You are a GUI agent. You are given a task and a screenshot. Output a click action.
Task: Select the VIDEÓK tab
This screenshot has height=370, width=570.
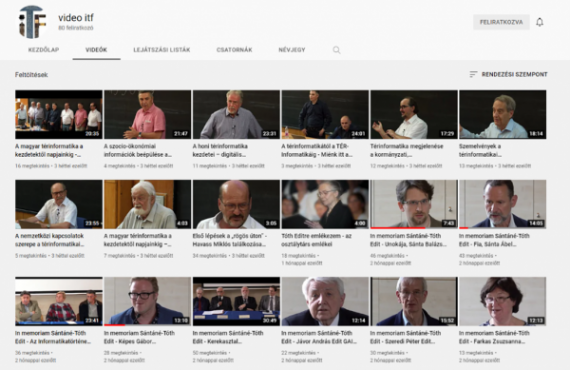[x=96, y=50]
